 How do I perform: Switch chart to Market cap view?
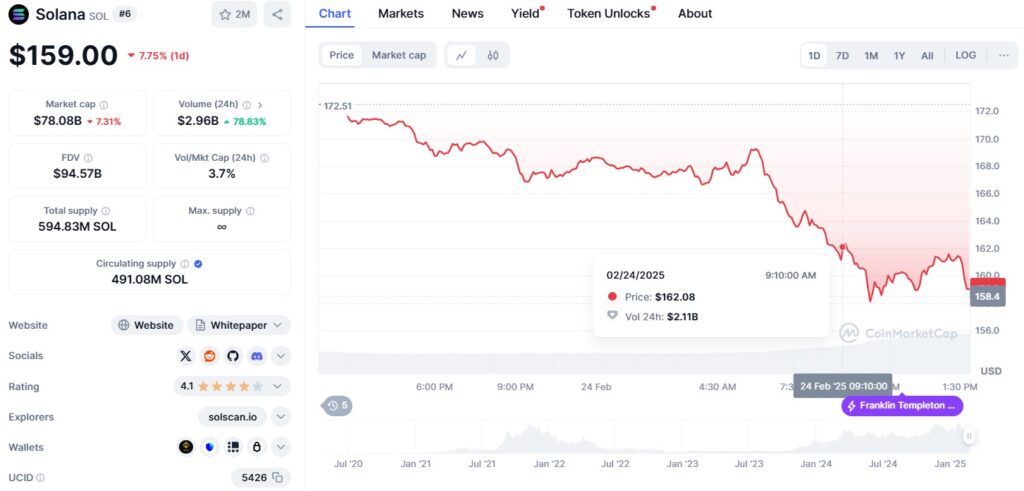[x=398, y=55]
